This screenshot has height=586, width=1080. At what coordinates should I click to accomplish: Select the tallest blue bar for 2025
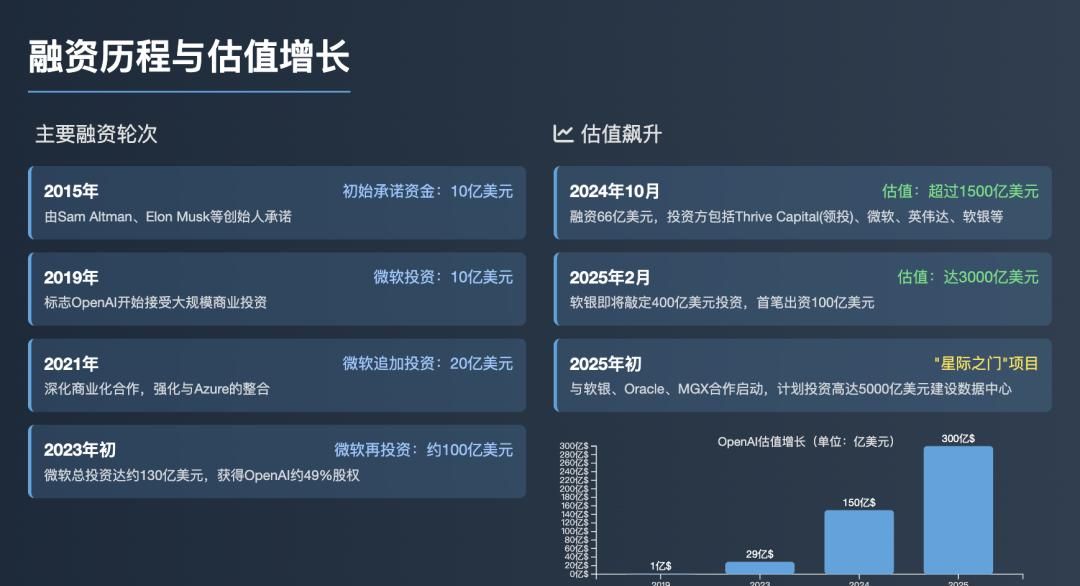pos(957,510)
